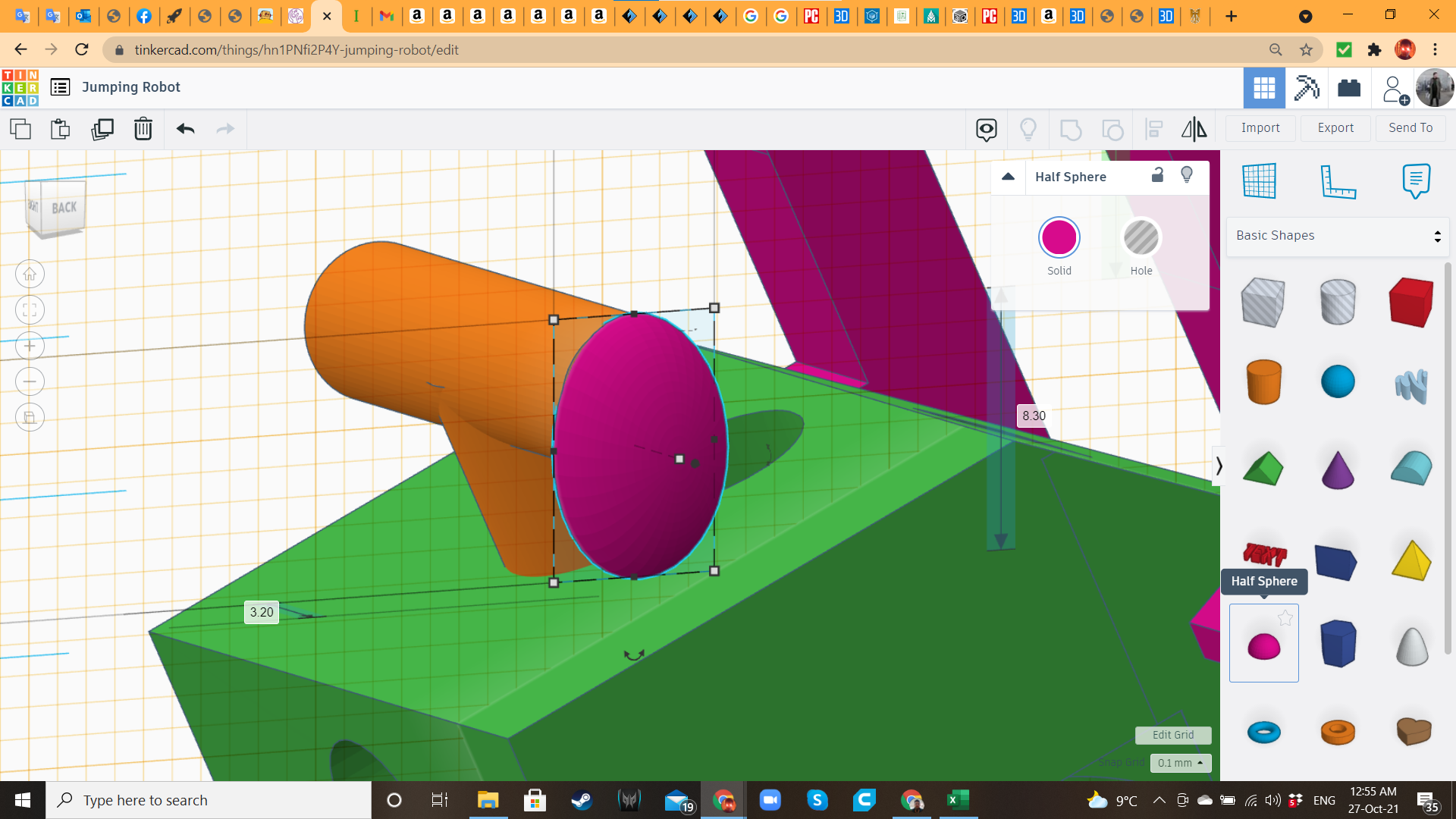The height and width of the screenshot is (819, 1456).
Task: Click the Delete trash can icon
Action: (x=143, y=129)
